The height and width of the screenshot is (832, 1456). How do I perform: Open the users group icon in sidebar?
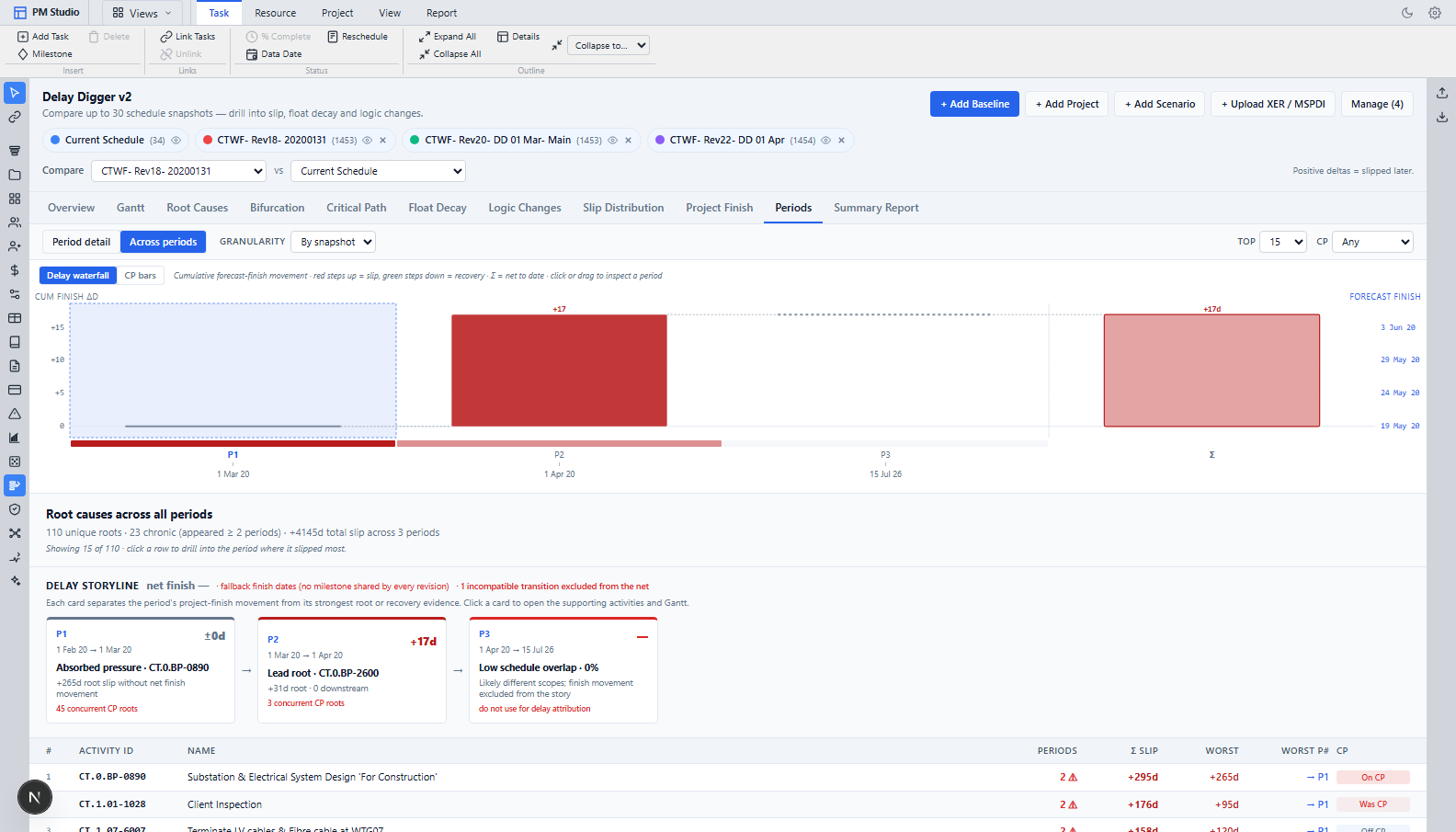(15, 222)
